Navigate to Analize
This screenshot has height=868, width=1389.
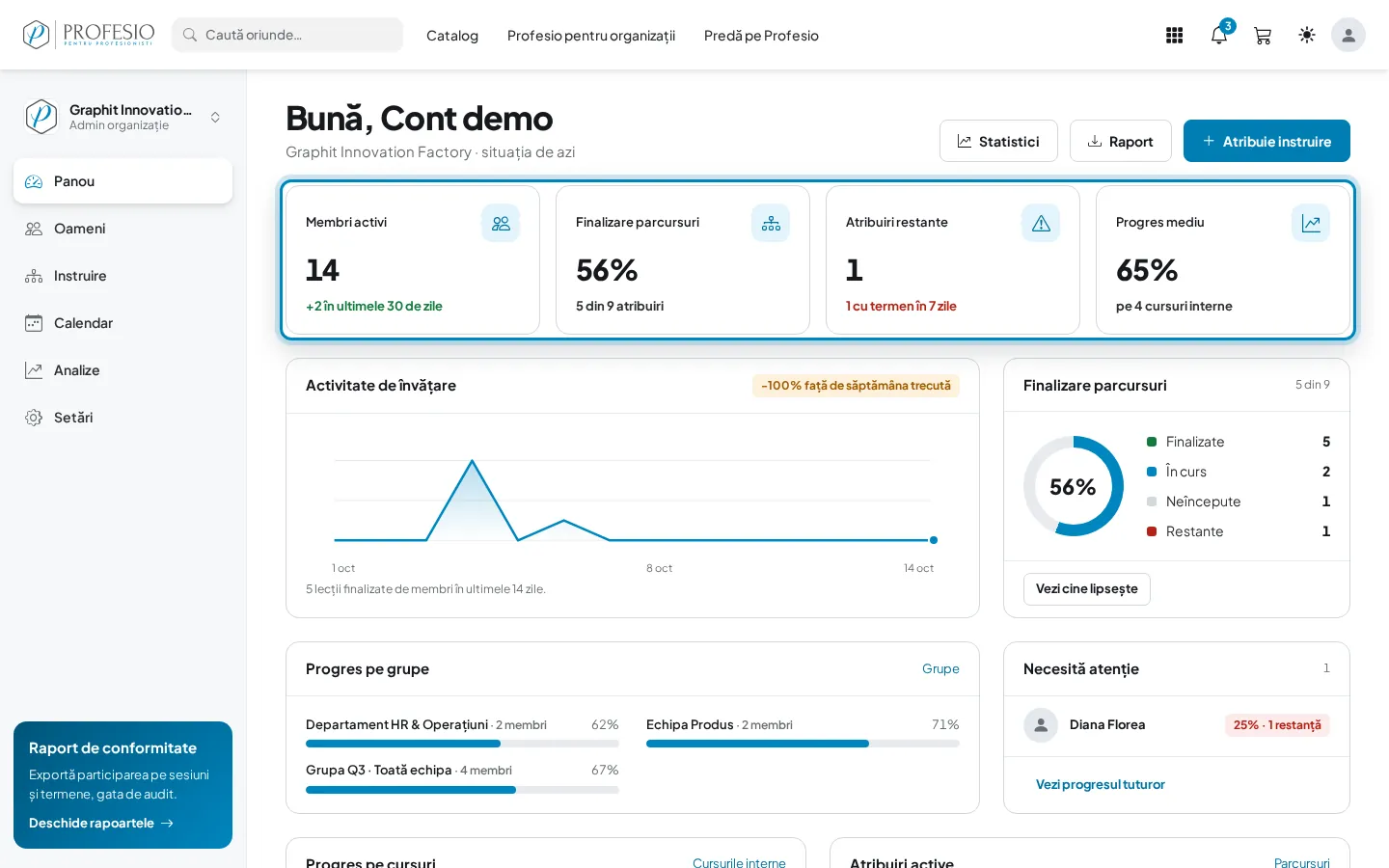point(123,370)
